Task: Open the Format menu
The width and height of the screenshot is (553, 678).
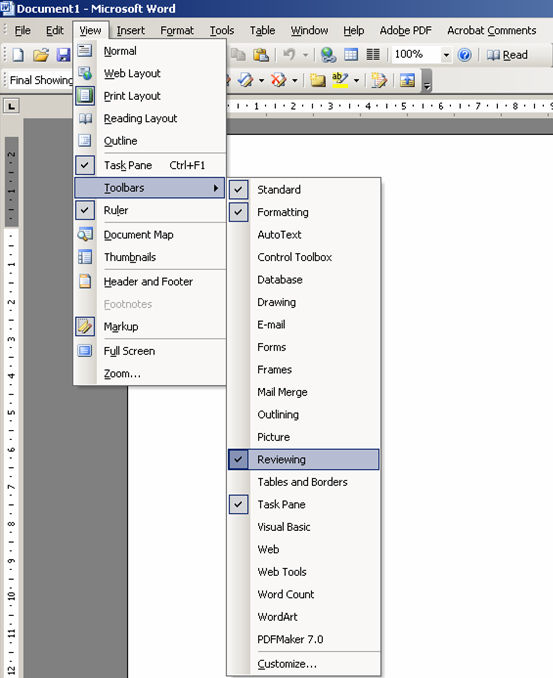Action: [177, 31]
